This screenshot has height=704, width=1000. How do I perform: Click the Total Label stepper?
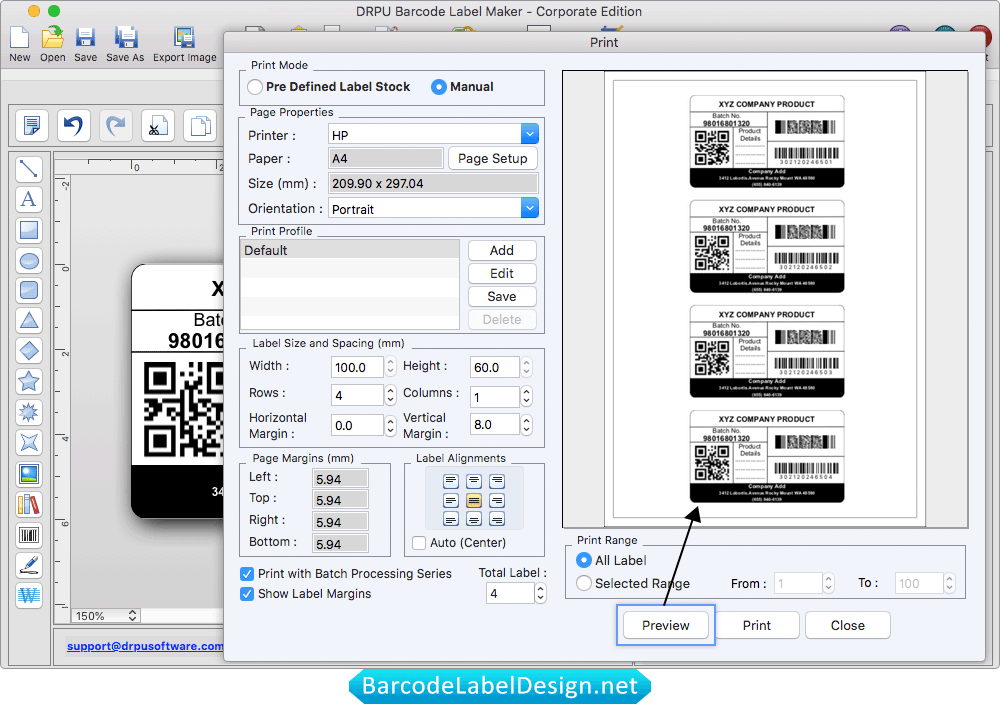(540, 594)
